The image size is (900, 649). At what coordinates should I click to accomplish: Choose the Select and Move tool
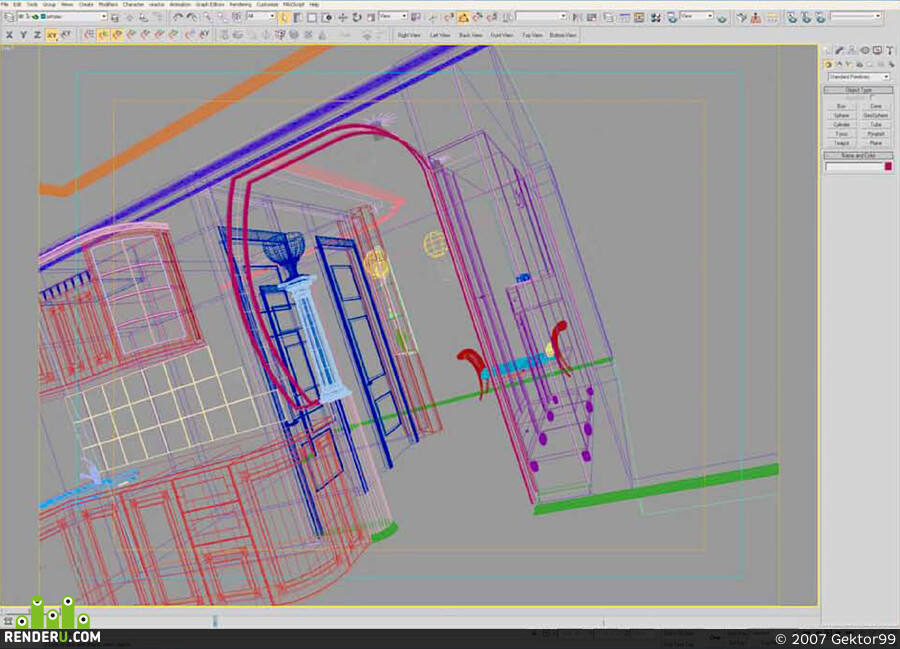343,18
